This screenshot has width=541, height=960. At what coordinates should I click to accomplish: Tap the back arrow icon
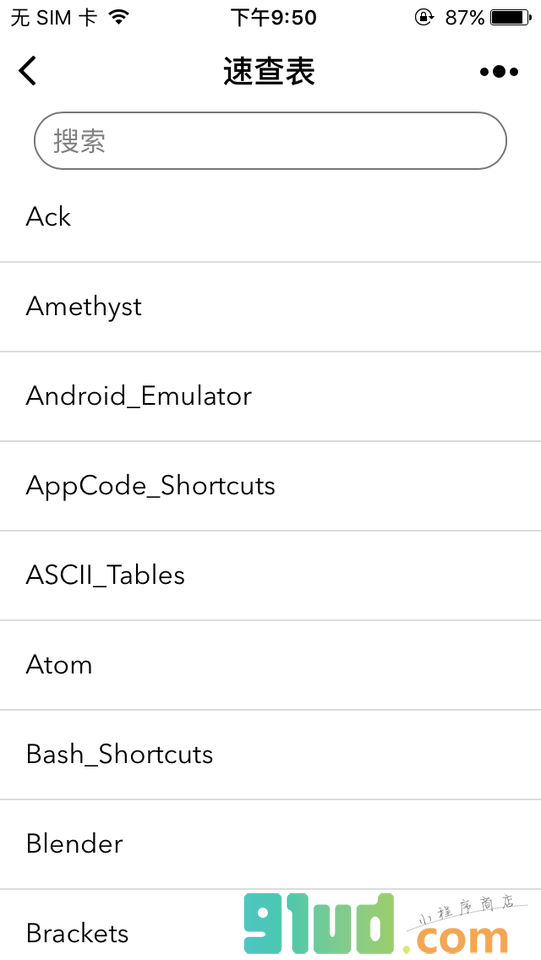pyautogui.click(x=28, y=71)
